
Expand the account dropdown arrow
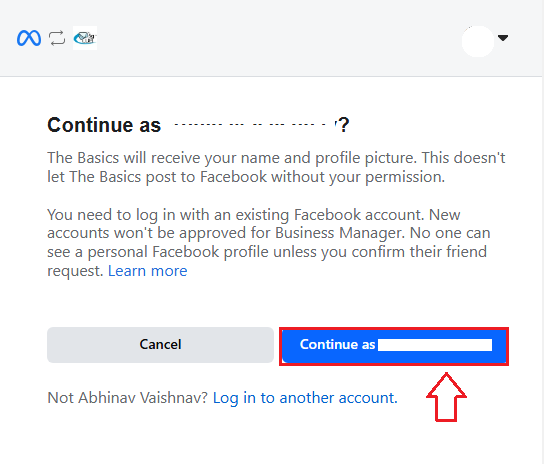point(503,37)
